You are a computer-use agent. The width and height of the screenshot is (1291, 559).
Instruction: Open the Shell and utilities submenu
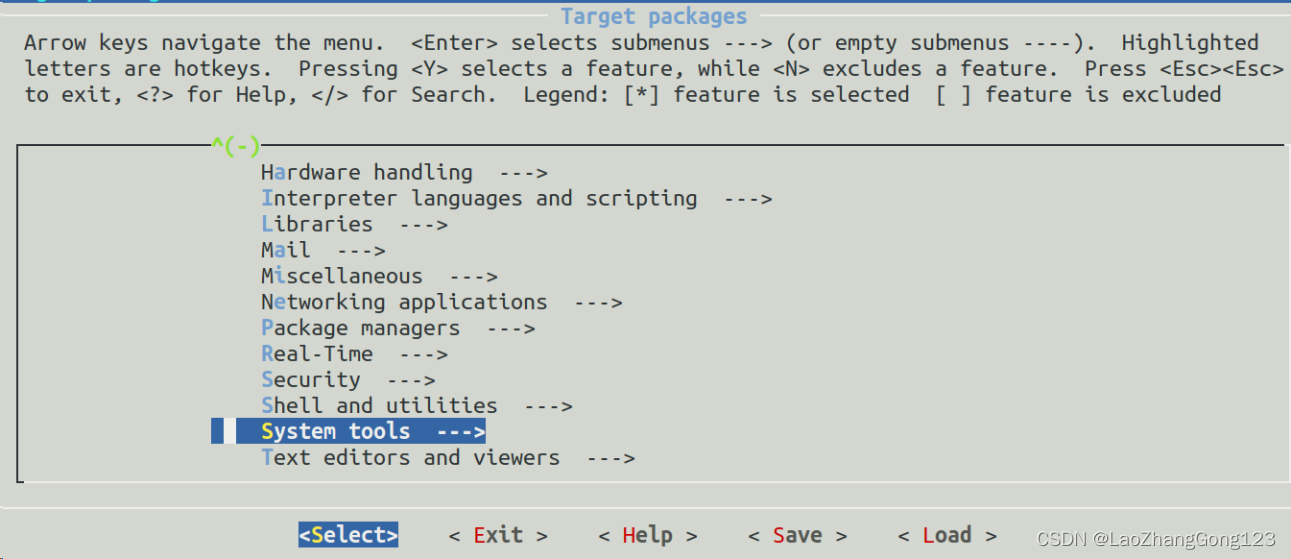tap(416, 406)
